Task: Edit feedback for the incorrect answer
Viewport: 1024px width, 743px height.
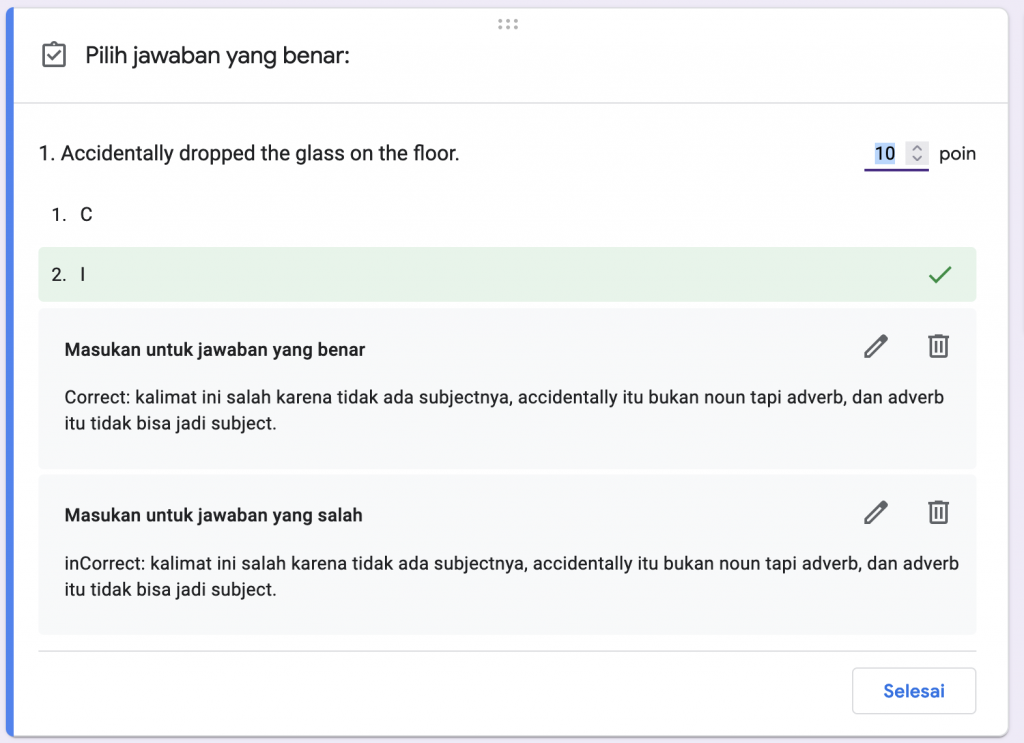Action: pyautogui.click(x=875, y=512)
